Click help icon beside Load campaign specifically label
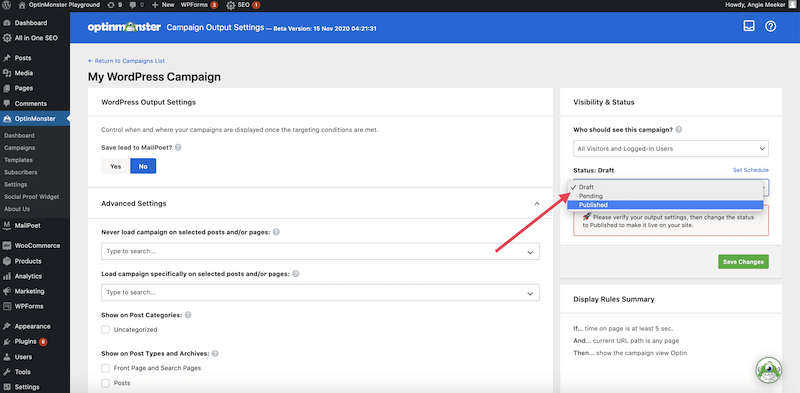This screenshot has height=393, width=800. [295, 274]
